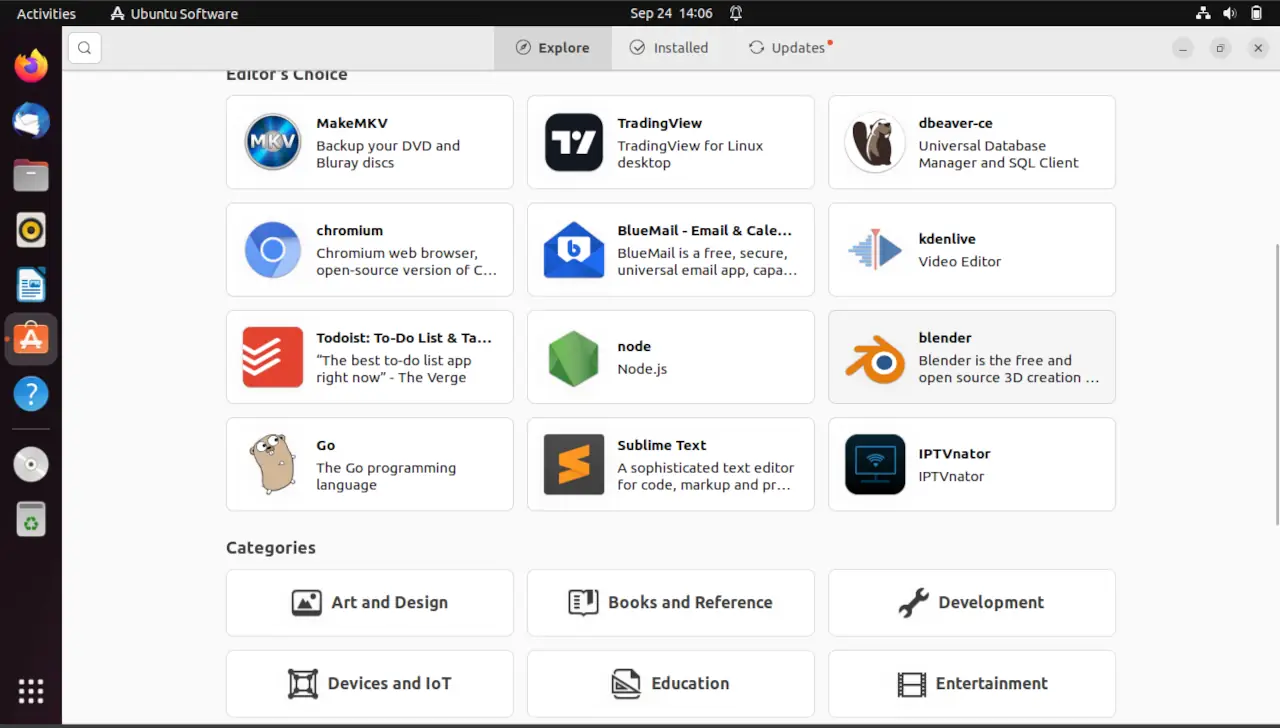Viewport: 1280px width, 728px height.
Task: Open the Art and Design category
Action: tap(370, 603)
